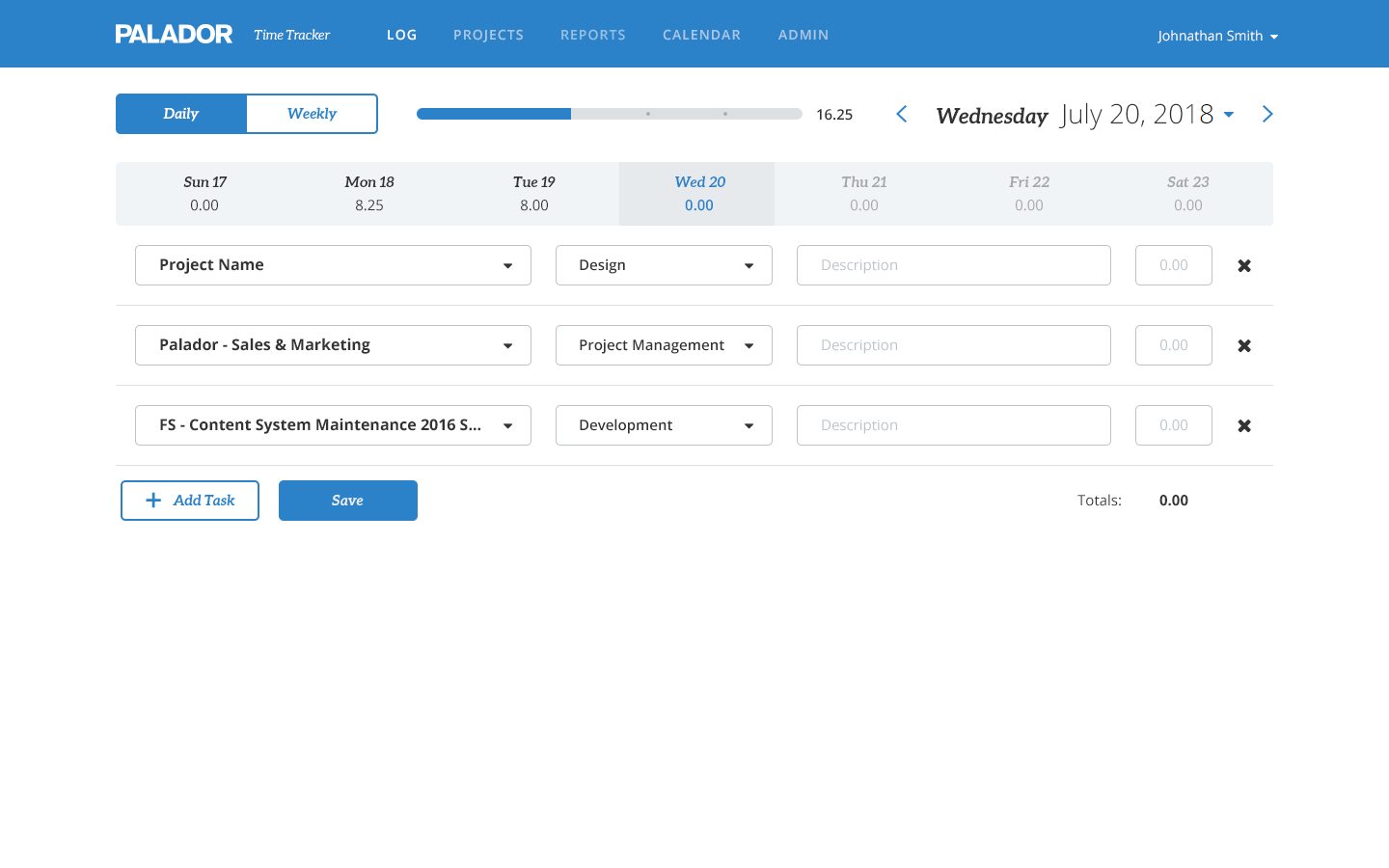Open the ADMIN nav item
Image resolution: width=1389 pixels, height=868 pixels.
point(803,35)
